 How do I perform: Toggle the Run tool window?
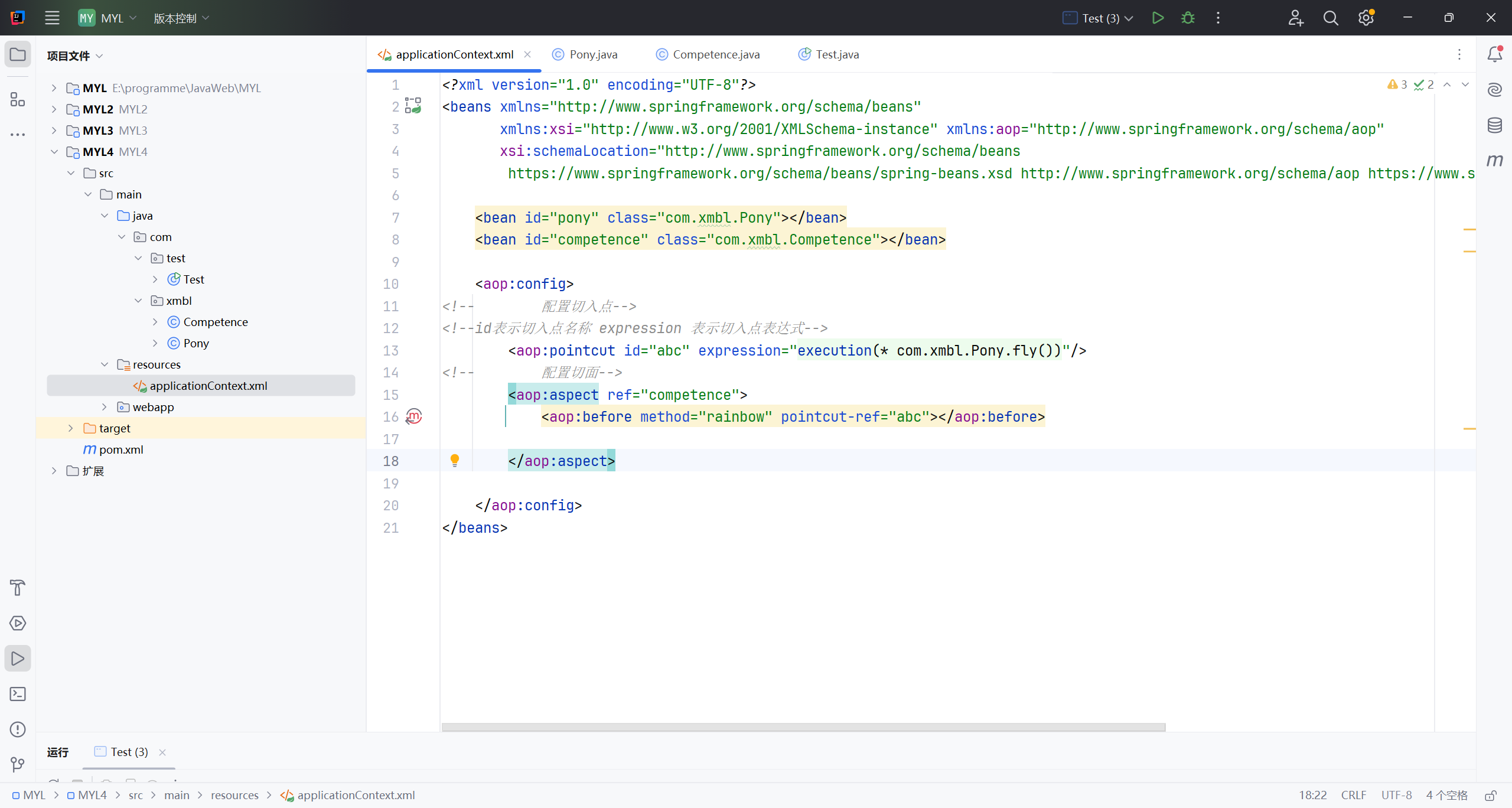click(18, 659)
